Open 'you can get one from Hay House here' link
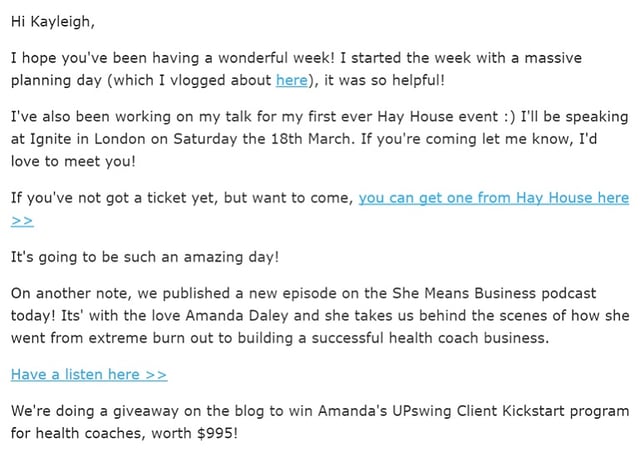The height and width of the screenshot is (452, 640). click(493, 198)
